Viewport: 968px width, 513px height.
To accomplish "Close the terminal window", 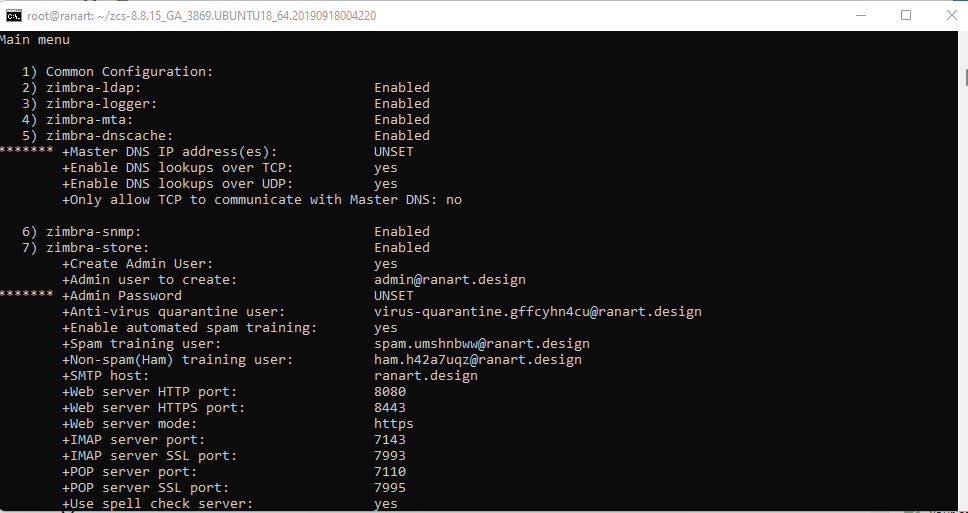I will (x=951, y=15).
